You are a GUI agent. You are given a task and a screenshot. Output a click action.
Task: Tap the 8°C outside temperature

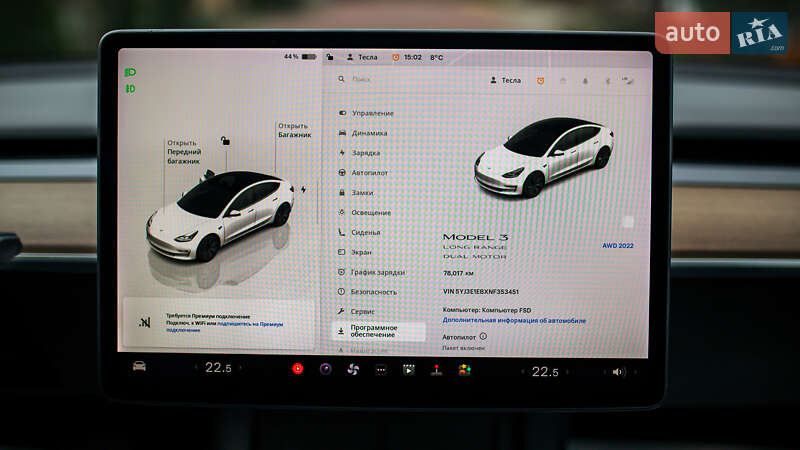(437, 58)
